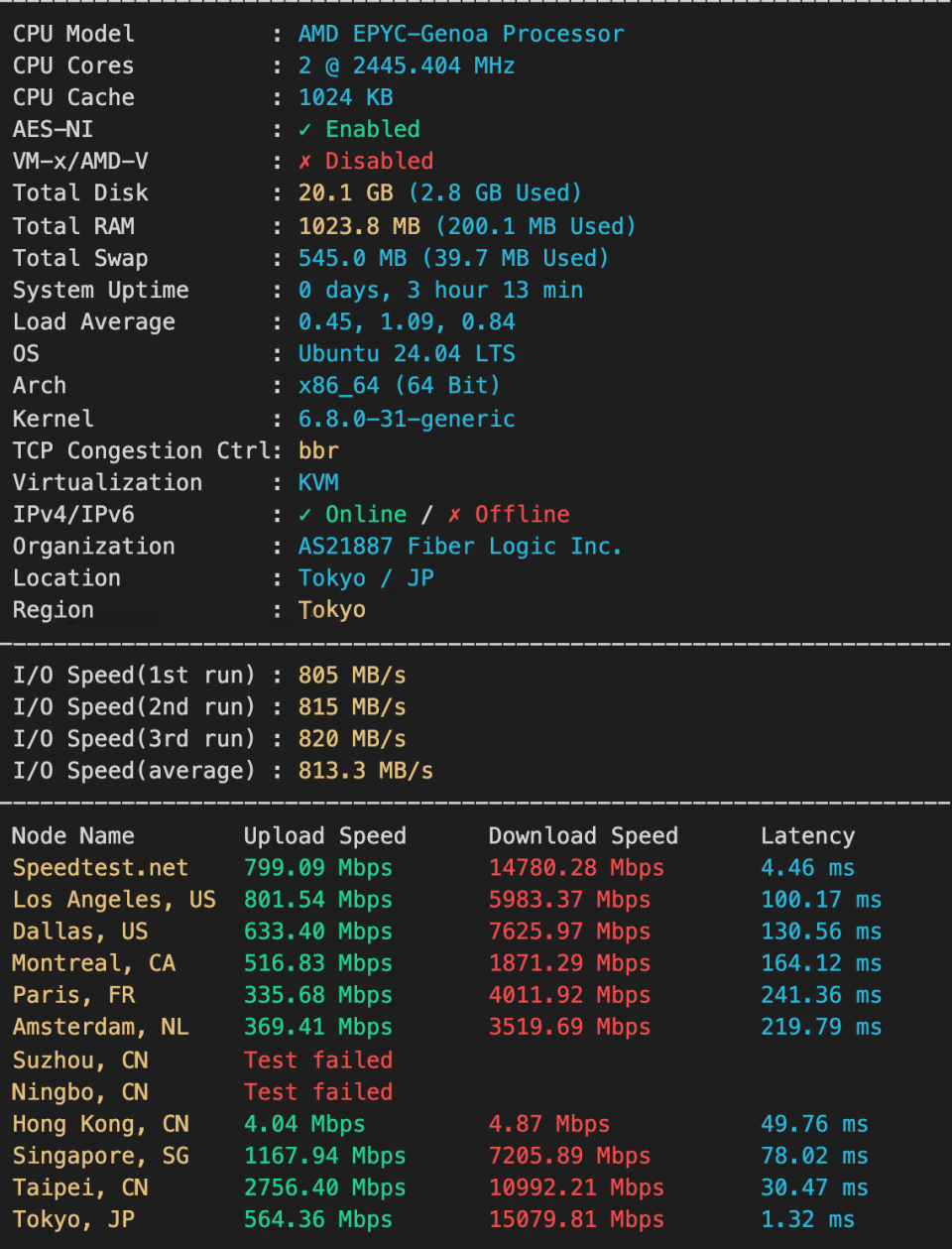Click the "6.8.0-31-generic" kernel version
The image size is (952, 1249).
(x=407, y=419)
